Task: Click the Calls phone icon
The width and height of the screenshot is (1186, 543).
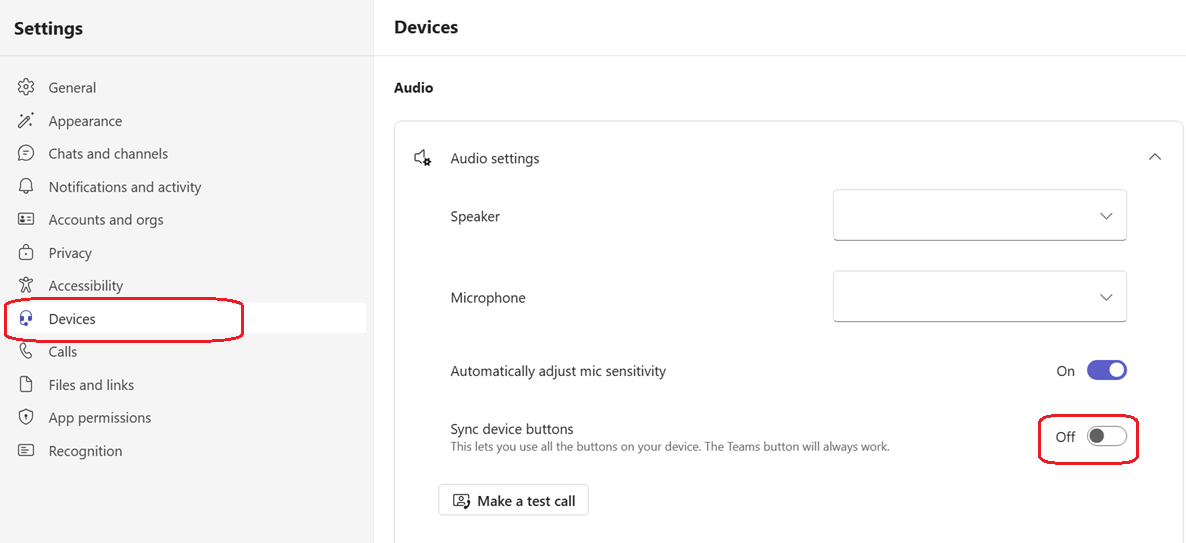Action: tap(26, 351)
